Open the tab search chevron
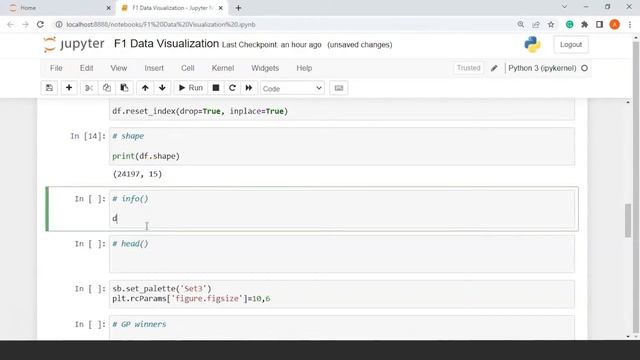Screen dimensions: 640x360 [564, 7]
